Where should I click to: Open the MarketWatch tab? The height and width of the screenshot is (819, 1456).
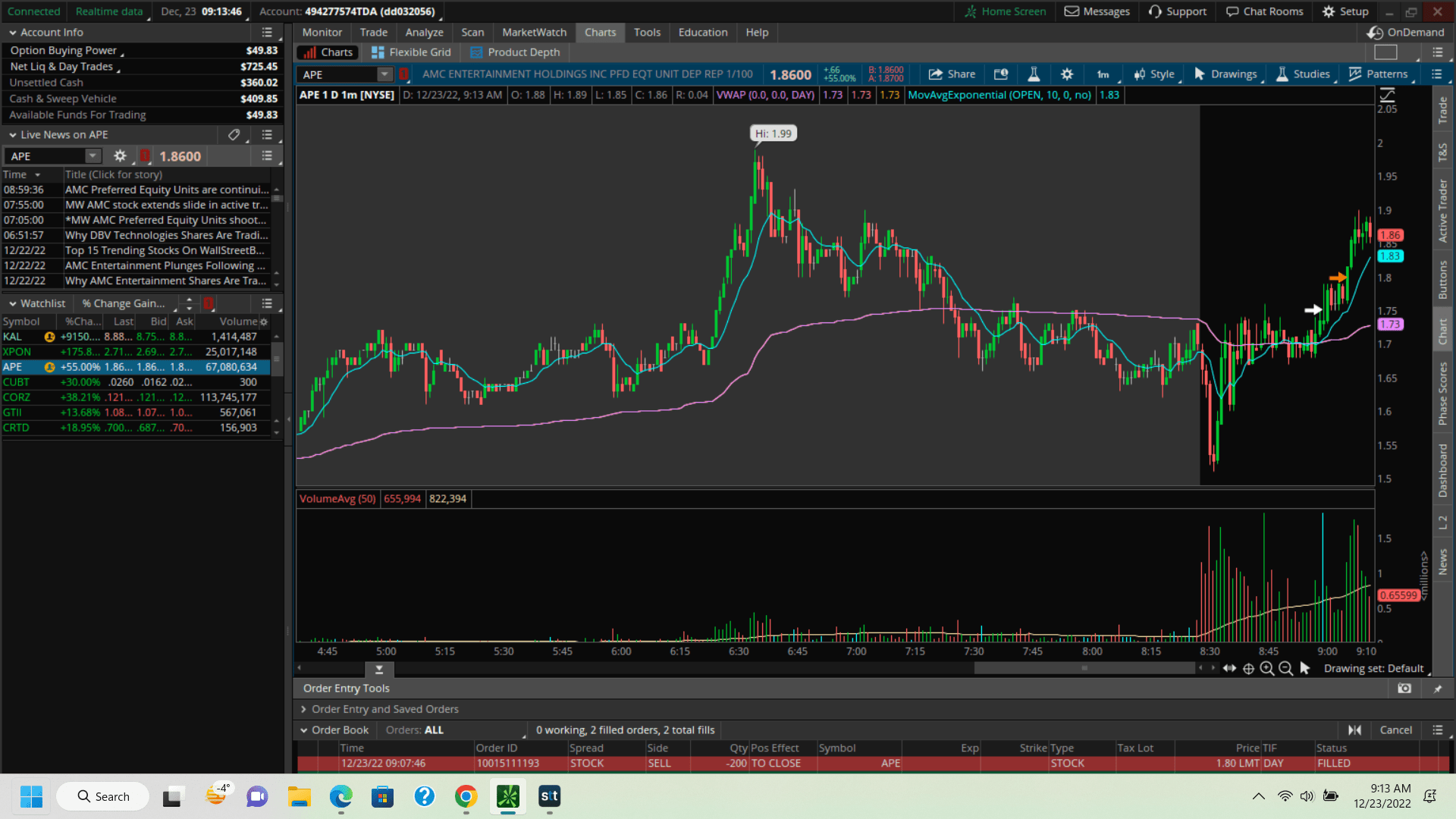point(534,33)
